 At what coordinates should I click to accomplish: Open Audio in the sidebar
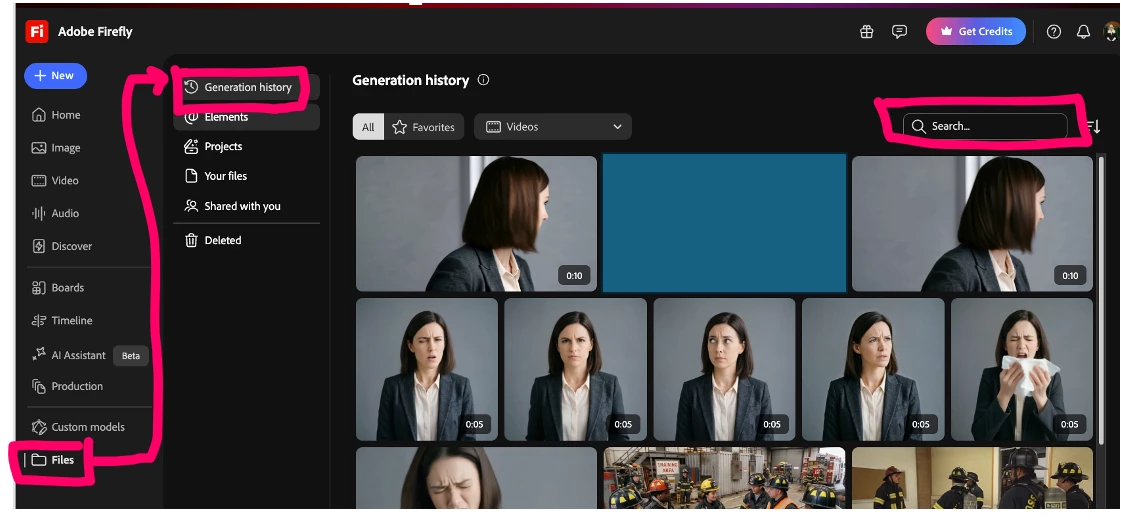click(x=55, y=213)
